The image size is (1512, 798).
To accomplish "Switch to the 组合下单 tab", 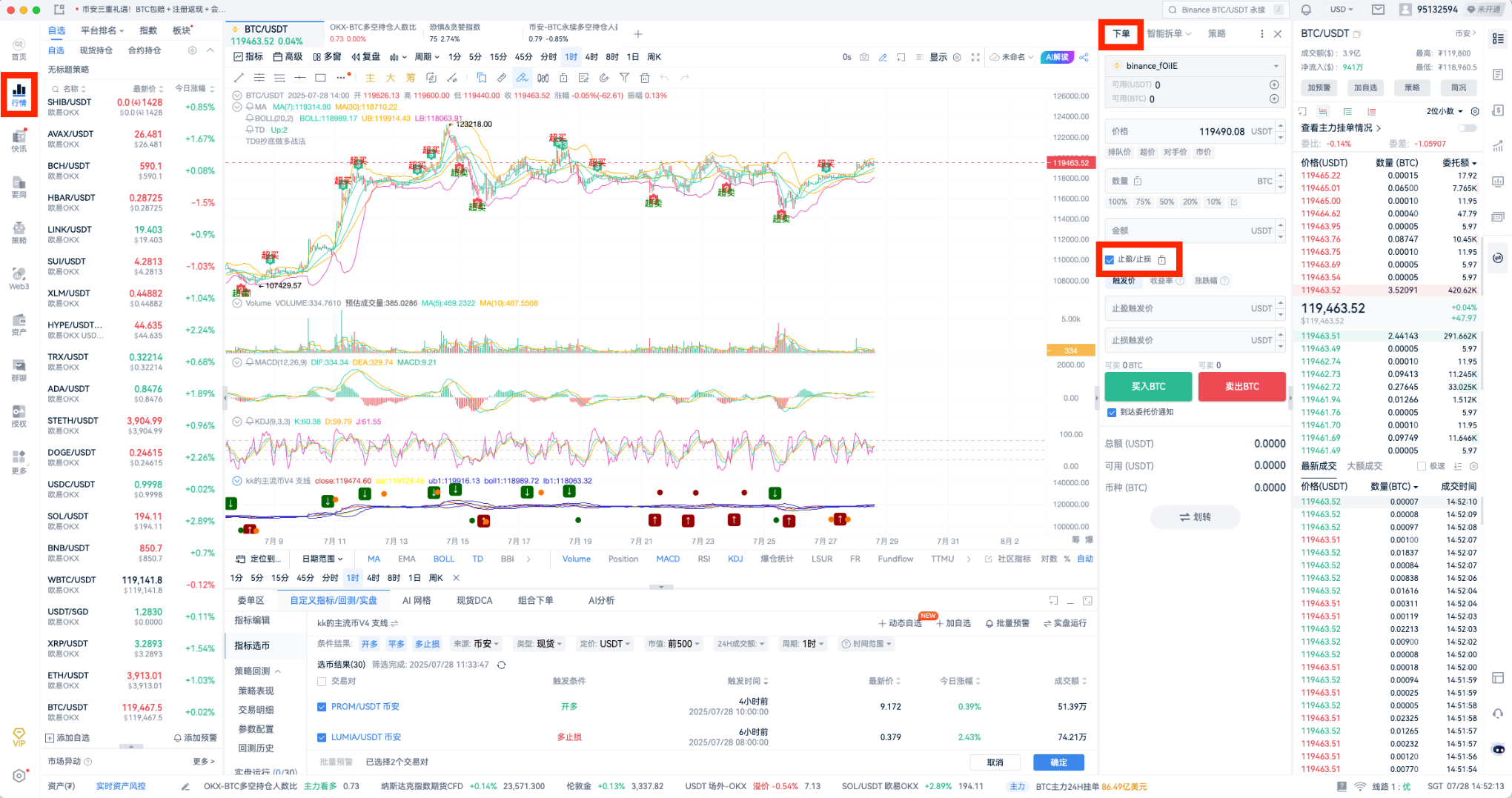I will point(536,600).
